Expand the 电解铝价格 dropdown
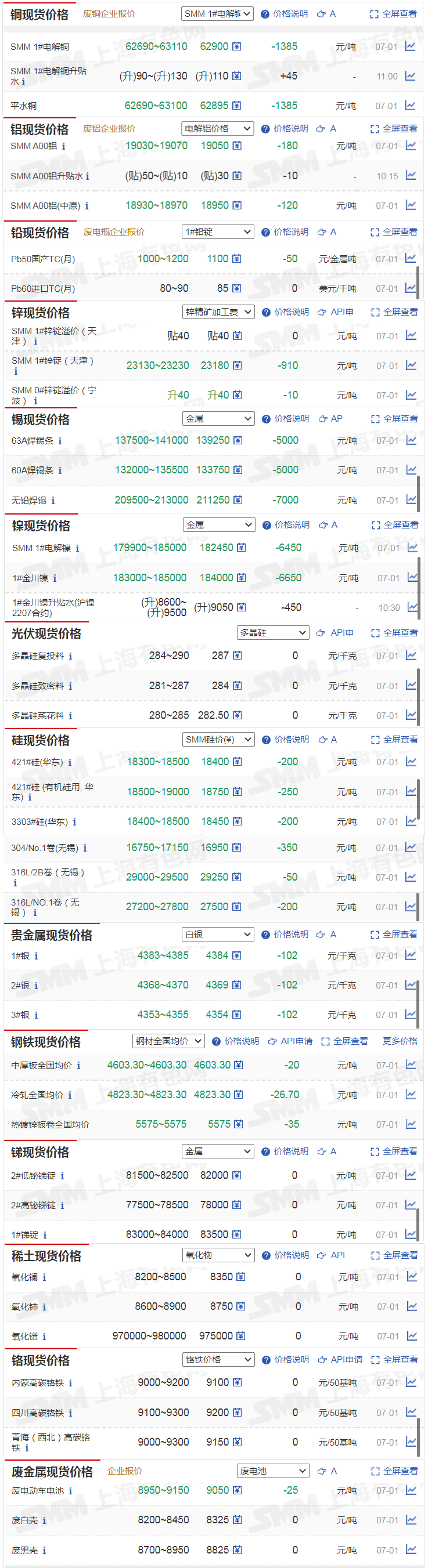The image size is (428, 1568). pos(217,128)
